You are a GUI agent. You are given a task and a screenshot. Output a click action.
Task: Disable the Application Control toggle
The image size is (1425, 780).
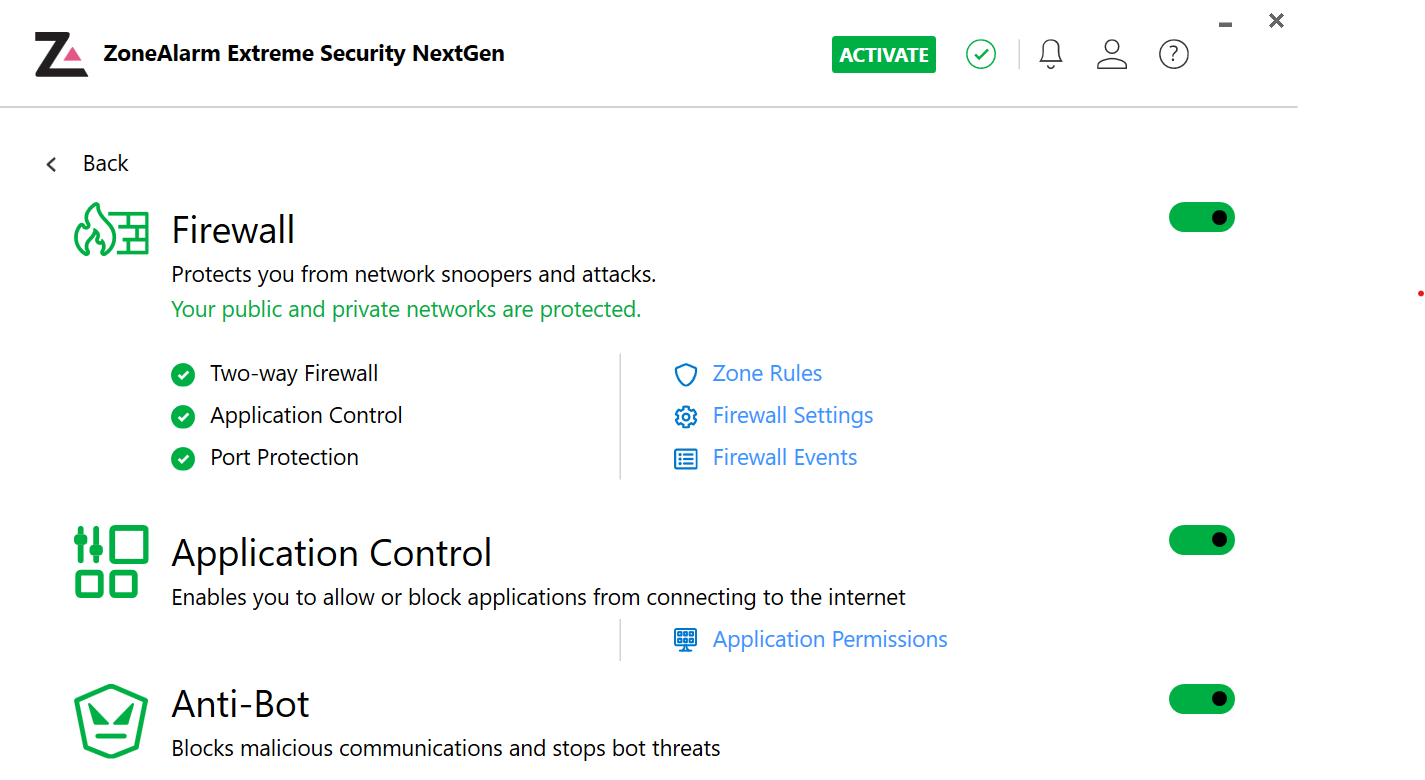pyautogui.click(x=1202, y=540)
